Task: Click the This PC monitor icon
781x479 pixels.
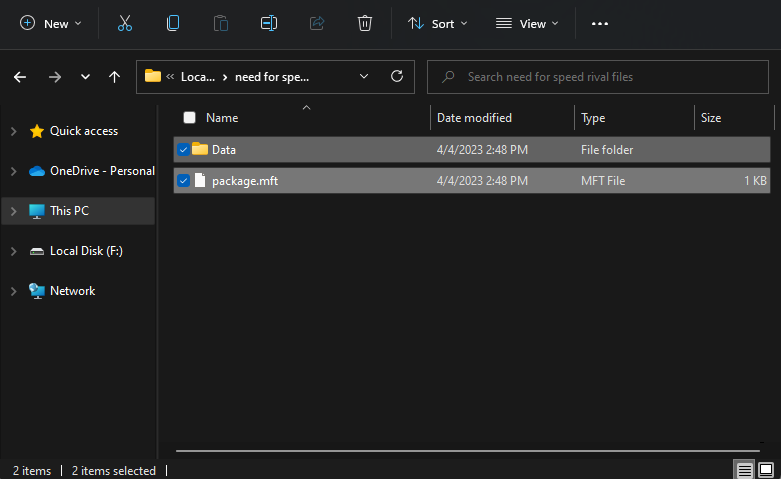Action: (36, 211)
